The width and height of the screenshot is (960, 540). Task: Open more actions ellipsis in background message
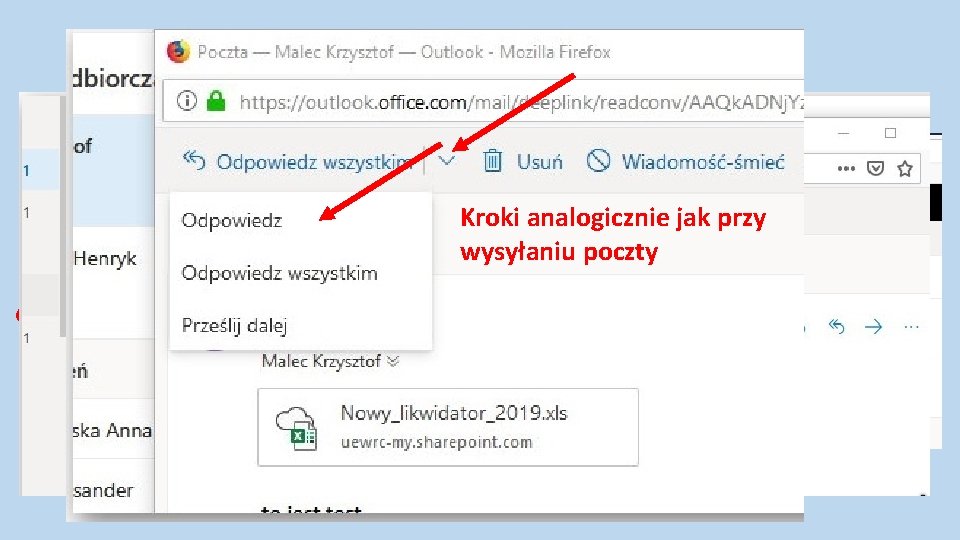(x=911, y=328)
